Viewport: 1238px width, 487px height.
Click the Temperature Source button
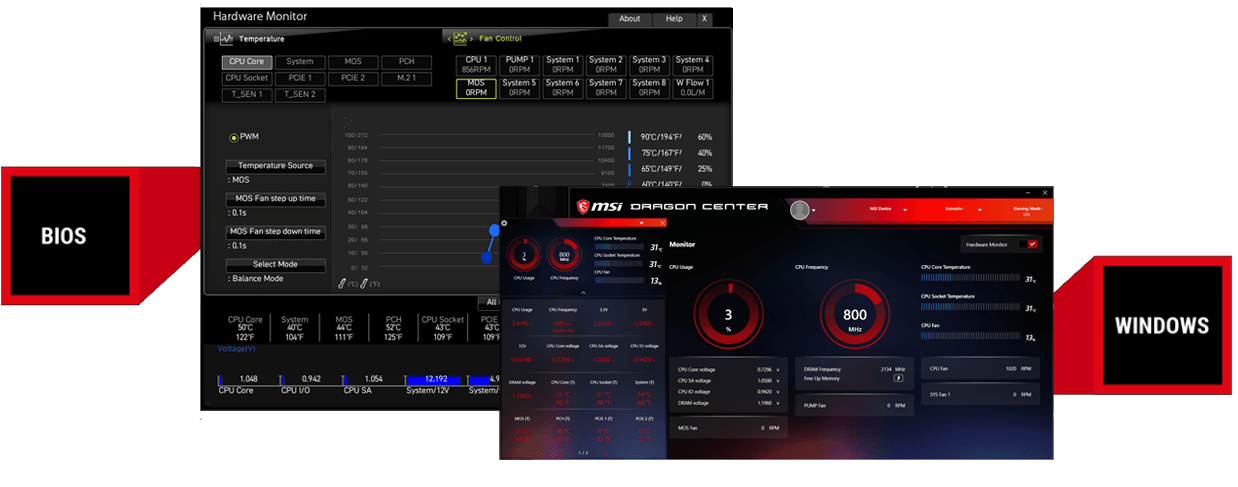(275, 166)
